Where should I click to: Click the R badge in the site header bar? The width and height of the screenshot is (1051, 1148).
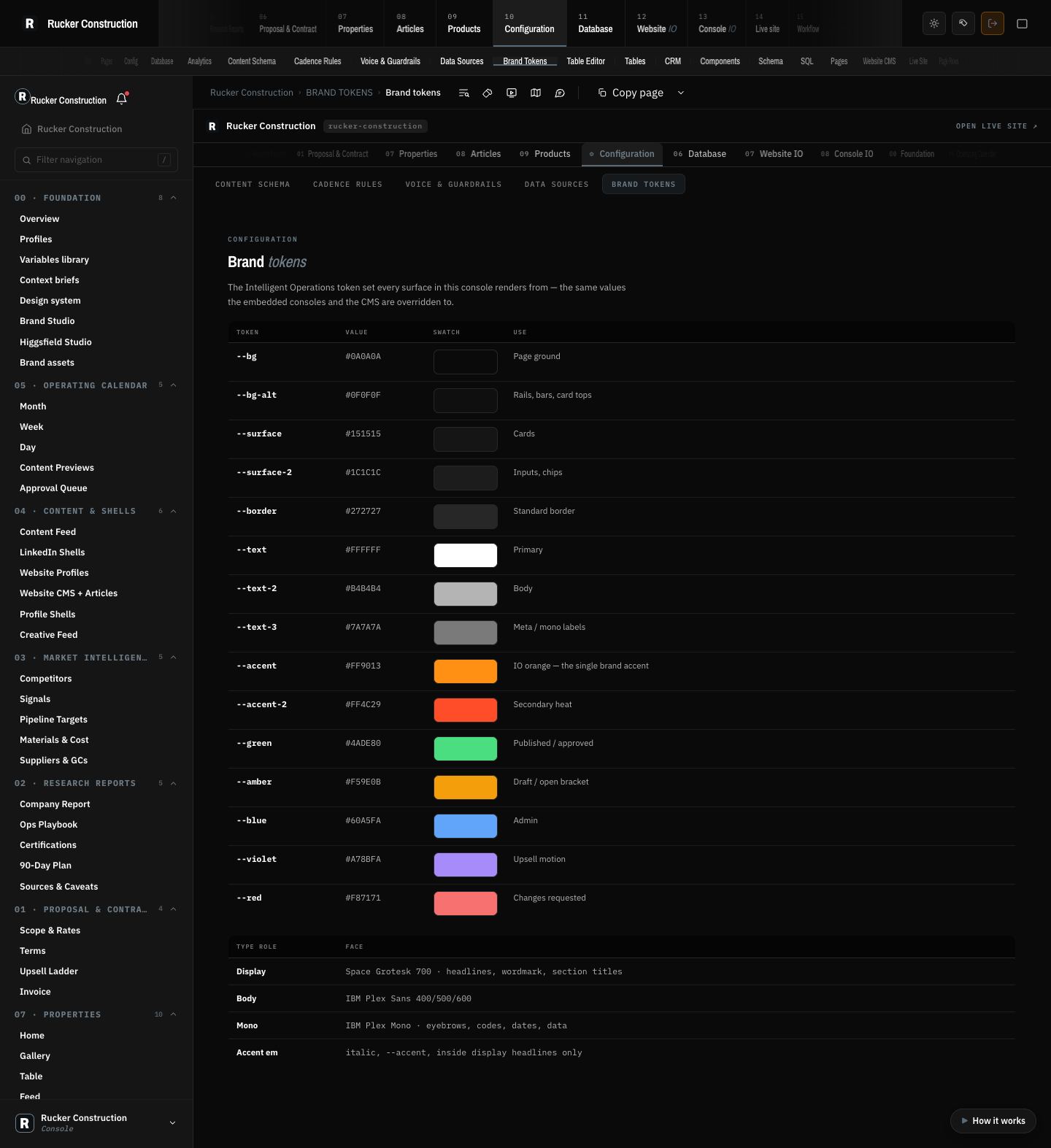212,126
